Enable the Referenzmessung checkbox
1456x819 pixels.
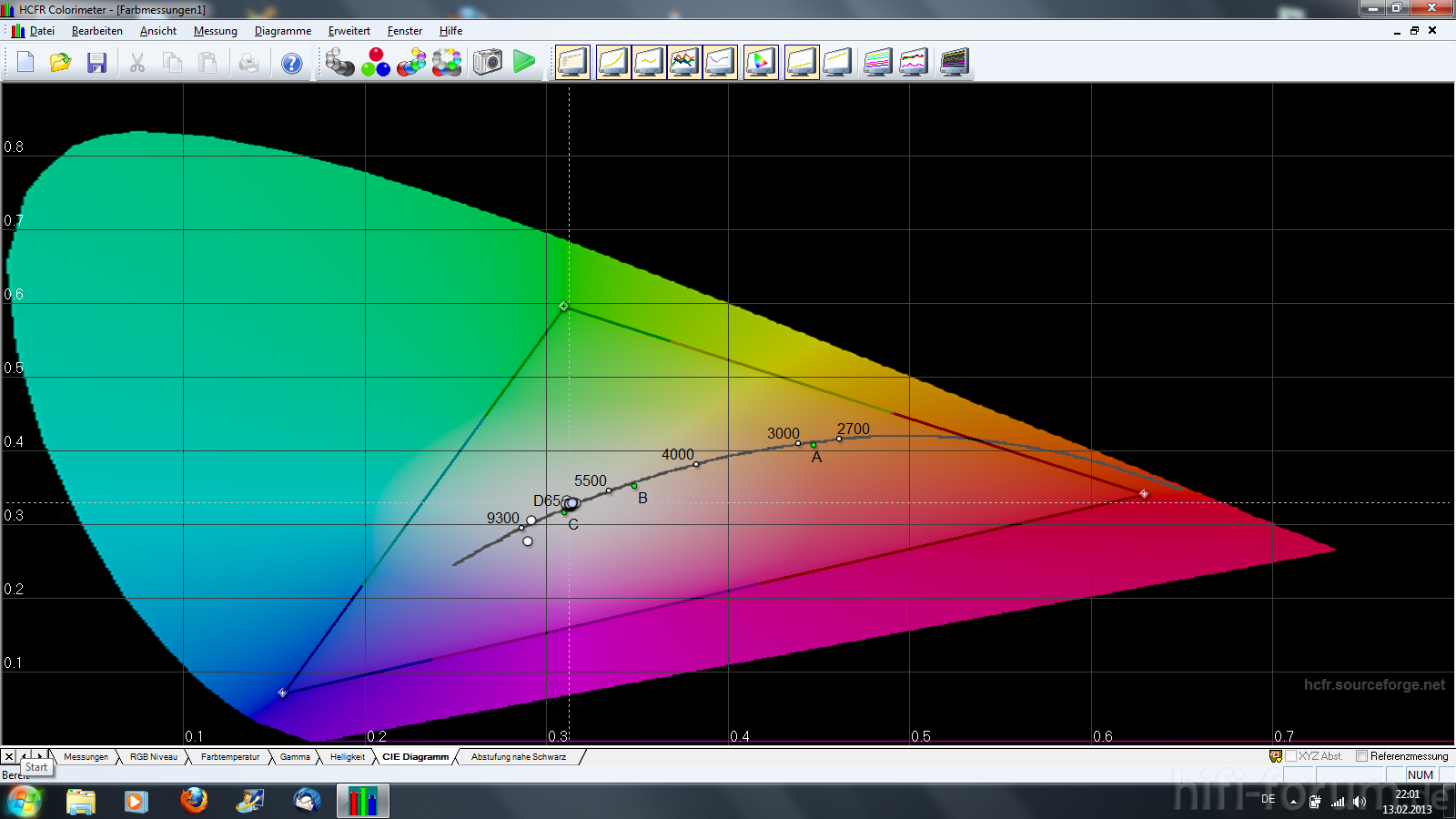coord(1361,756)
